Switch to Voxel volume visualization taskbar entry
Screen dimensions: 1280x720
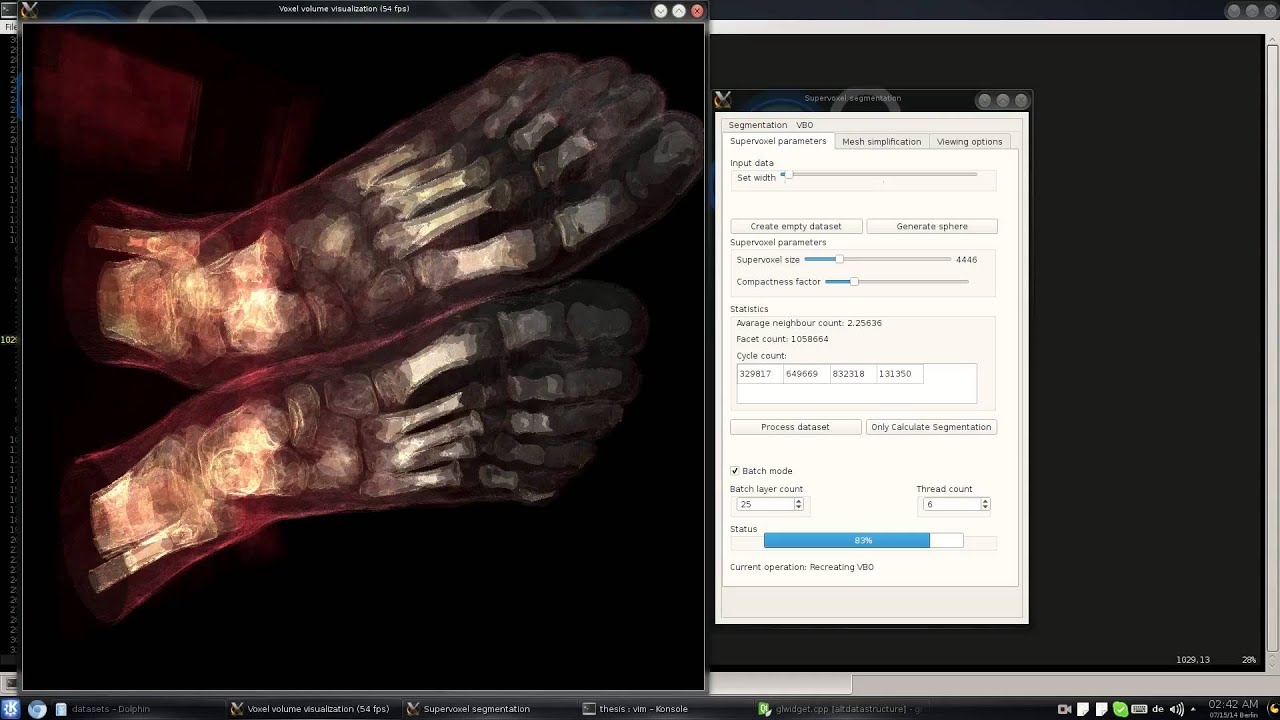pyautogui.click(x=313, y=709)
